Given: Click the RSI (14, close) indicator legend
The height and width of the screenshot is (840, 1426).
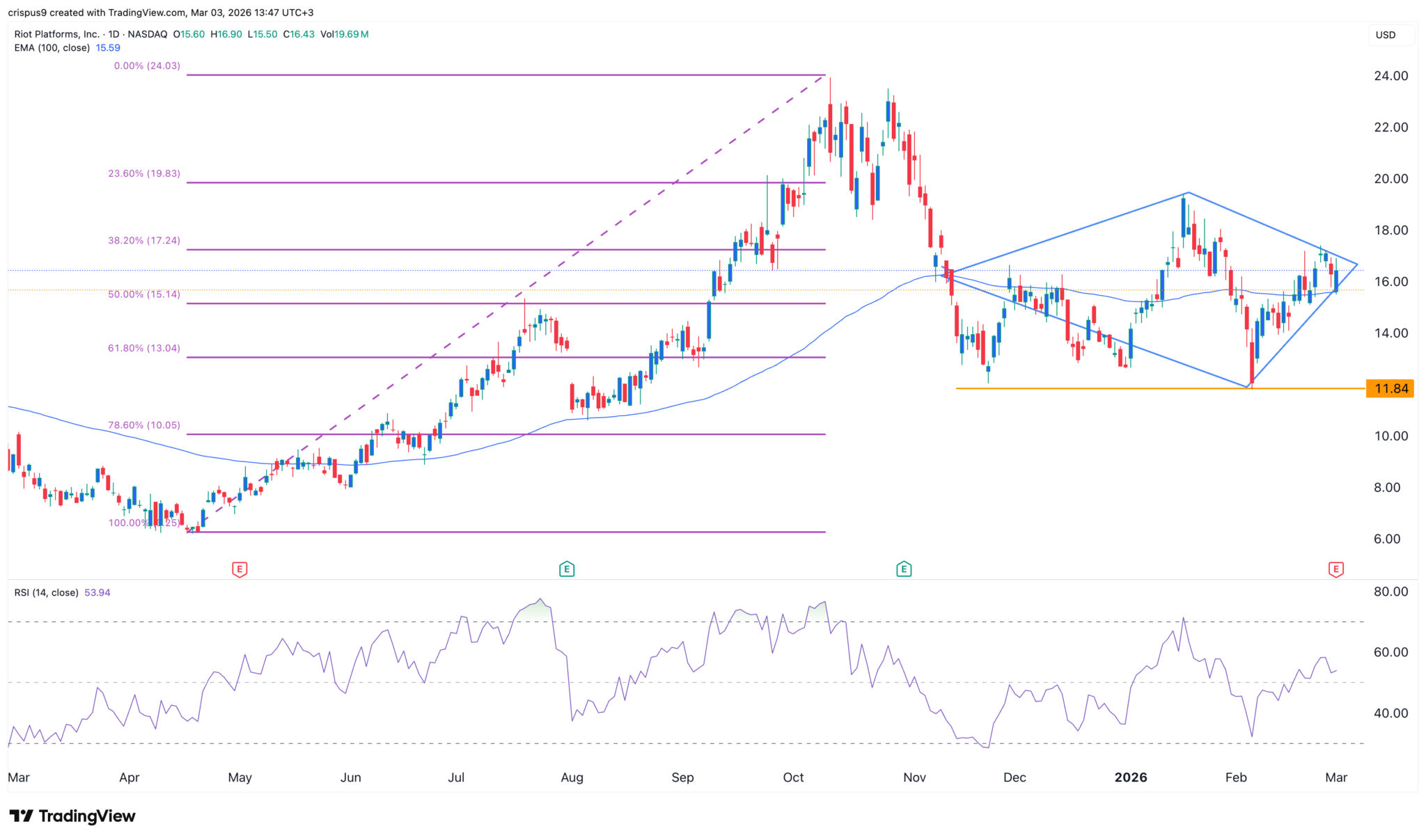Looking at the screenshot, I should point(47,592).
